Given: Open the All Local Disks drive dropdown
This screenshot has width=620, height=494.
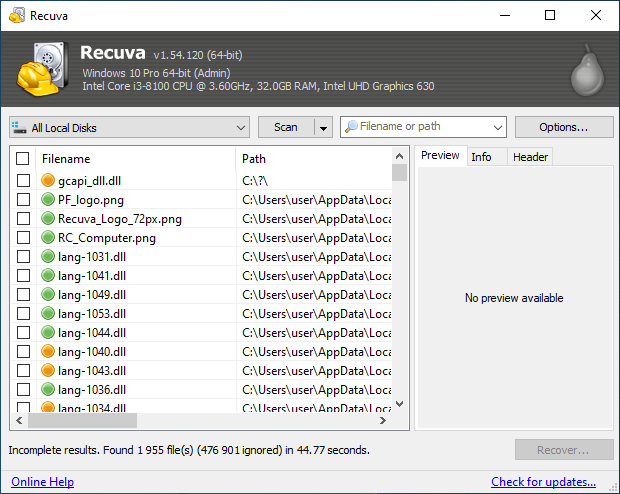Looking at the screenshot, I should click(x=240, y=128).
